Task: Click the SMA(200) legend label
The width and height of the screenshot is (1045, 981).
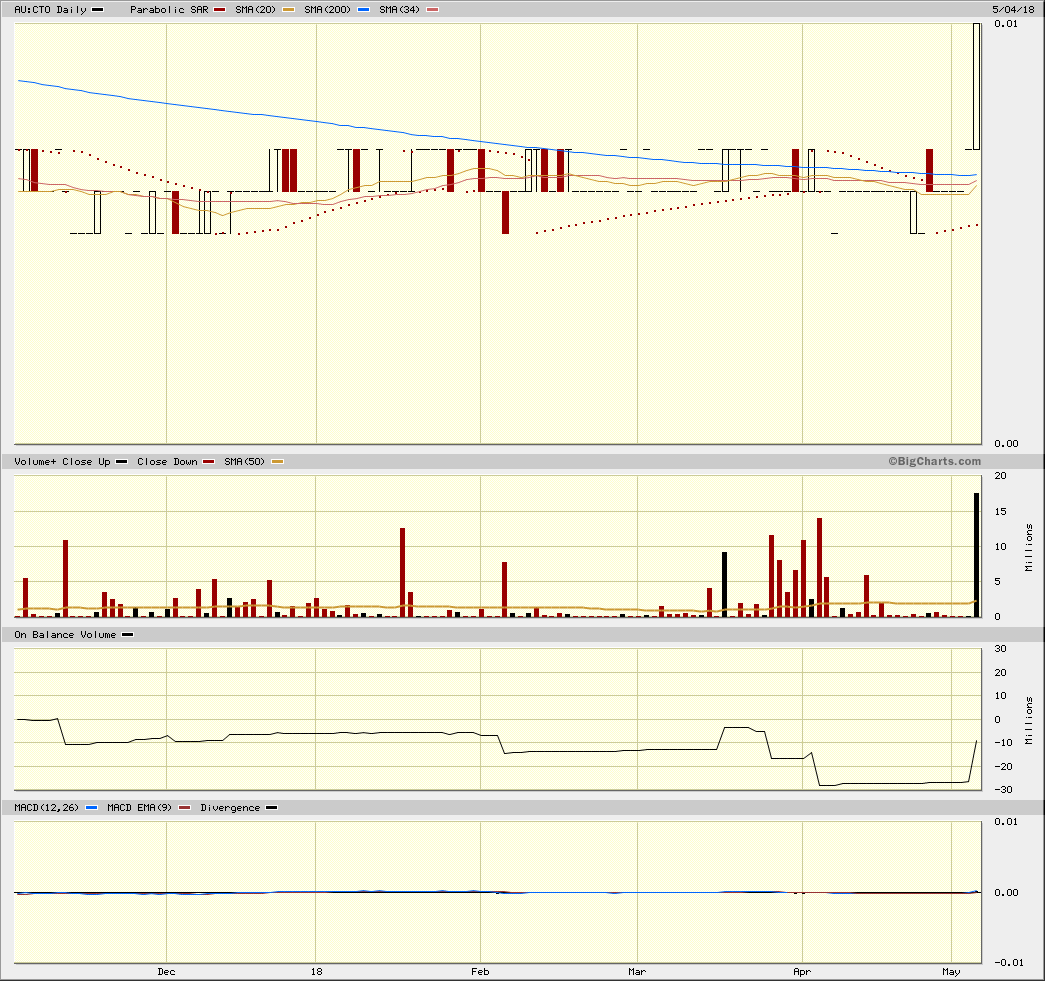Action: (327, 10)
